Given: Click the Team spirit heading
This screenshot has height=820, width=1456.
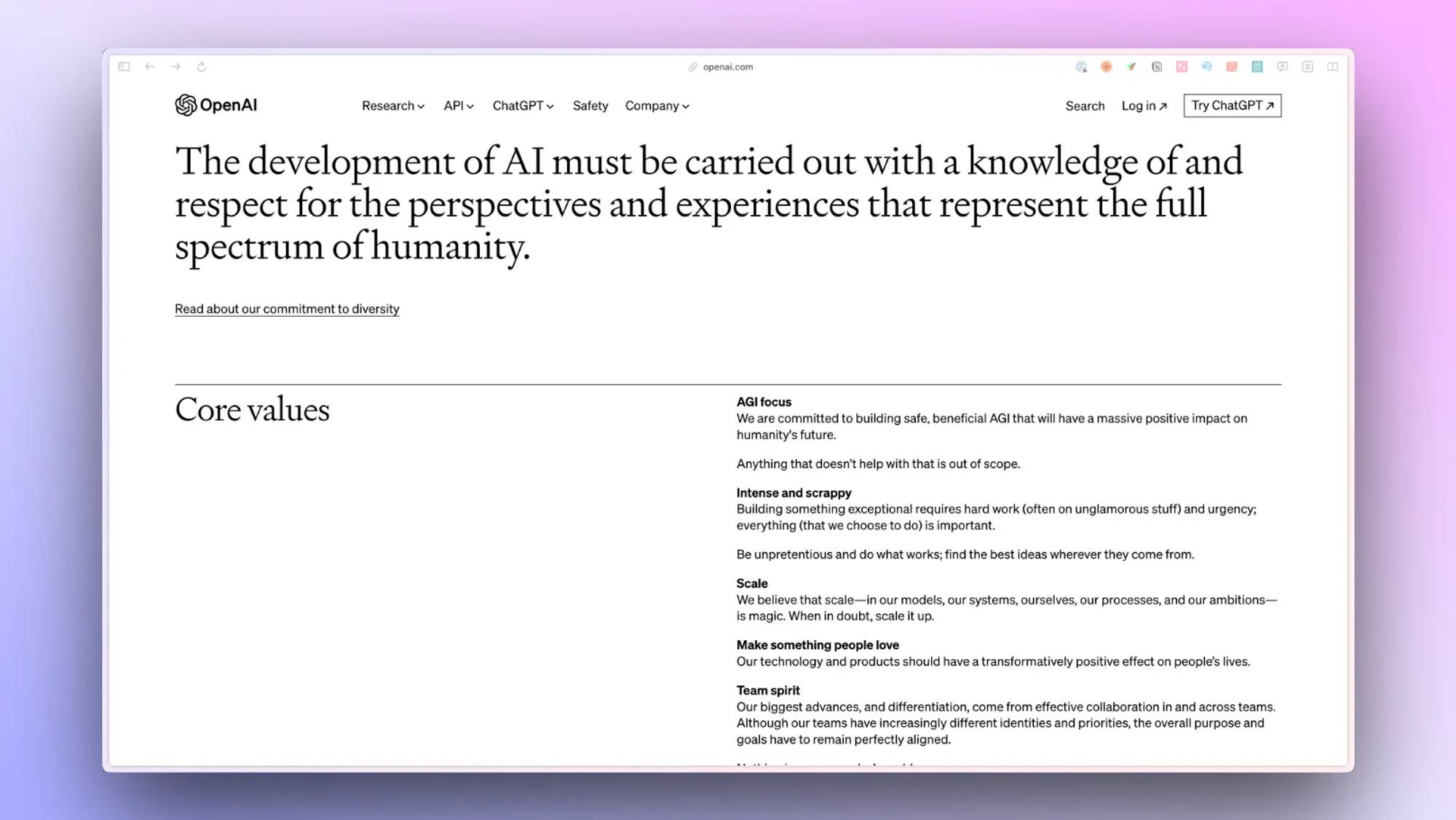Looking at the screenshot, I should 768,690.
